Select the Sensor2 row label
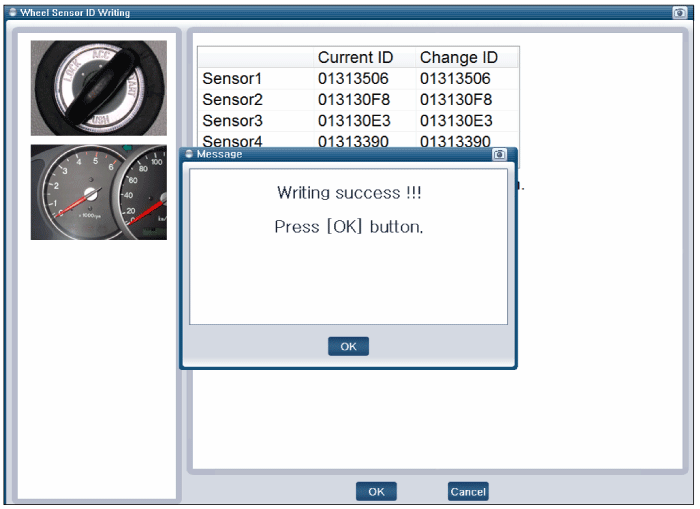 click(x=231, y=99)
